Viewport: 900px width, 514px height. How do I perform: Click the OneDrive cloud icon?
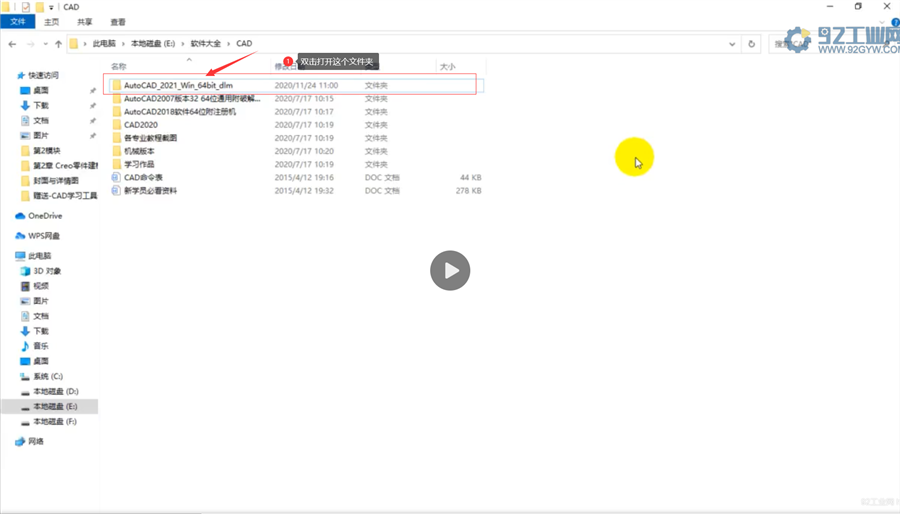pos(20,216)
